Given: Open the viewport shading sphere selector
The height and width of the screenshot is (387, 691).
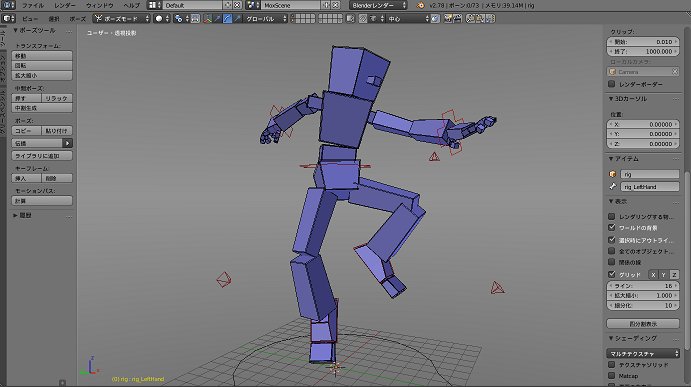Looking at the screenshot, I should pos(162,19).
